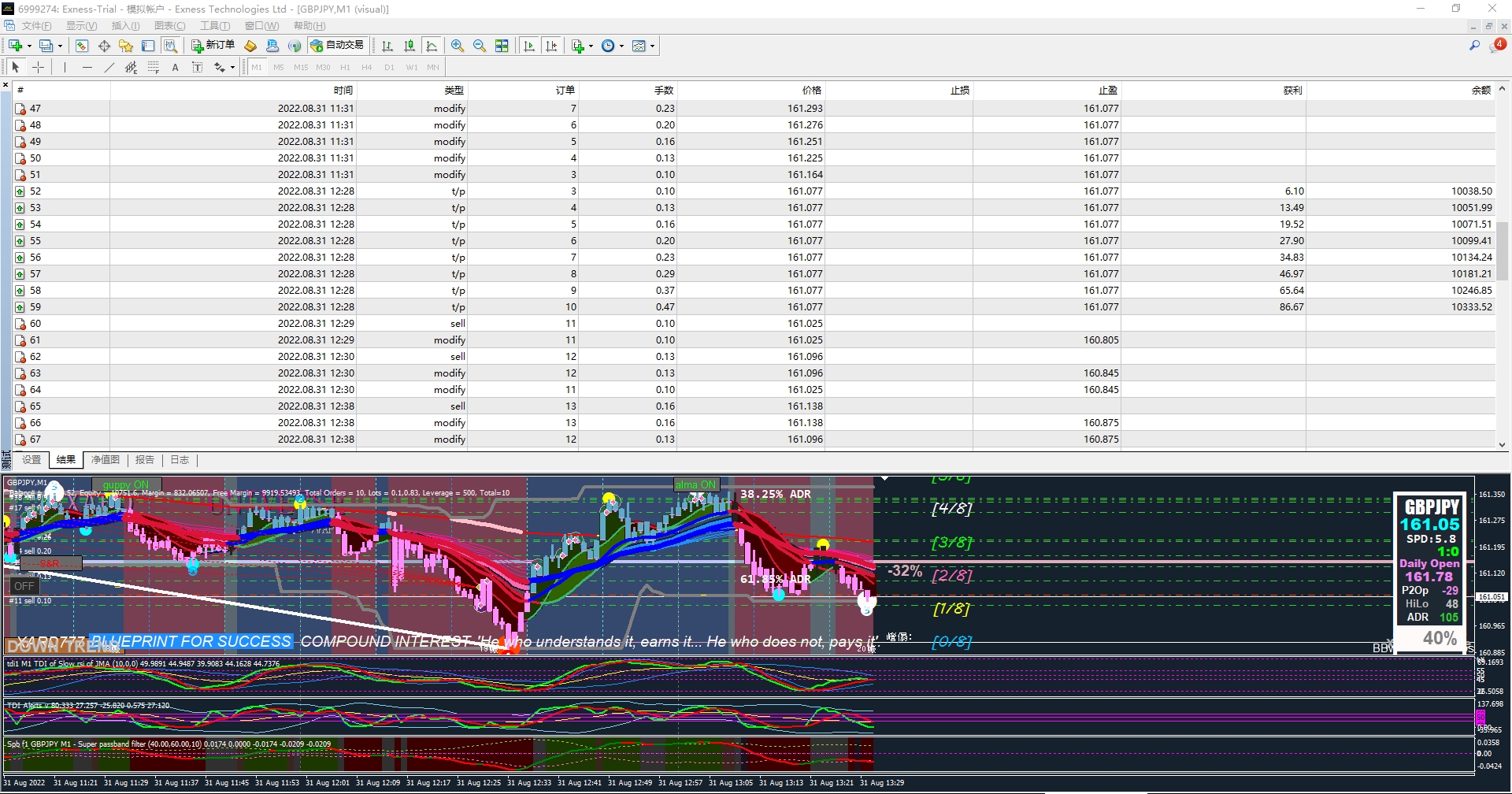The width and height of the screenshot is (1512, 794).
Task: Expand the profiles dropdown arrow
Action: (60, 46)
